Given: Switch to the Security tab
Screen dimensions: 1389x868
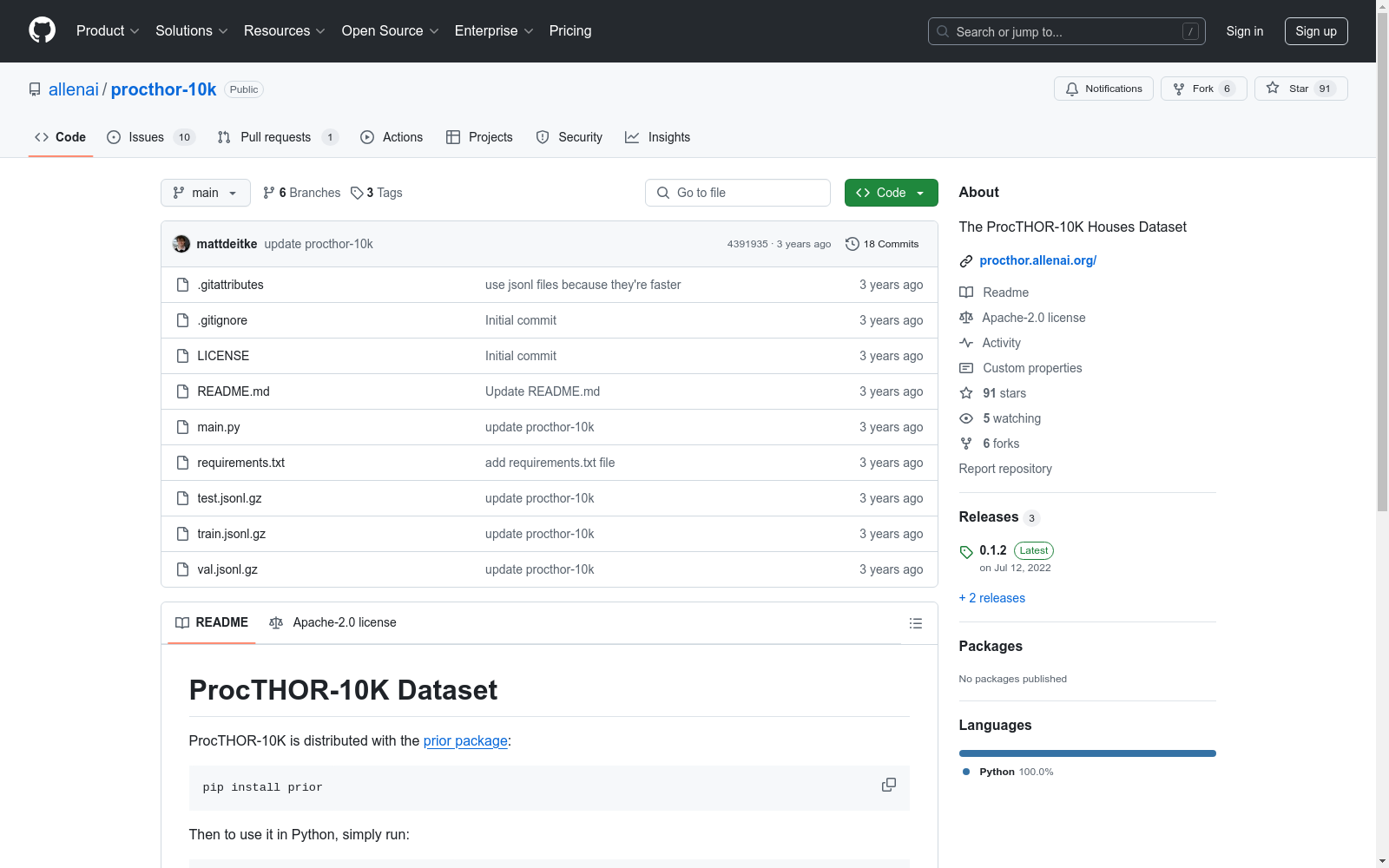Looking at the screenshot, I should tap(569, 137).
